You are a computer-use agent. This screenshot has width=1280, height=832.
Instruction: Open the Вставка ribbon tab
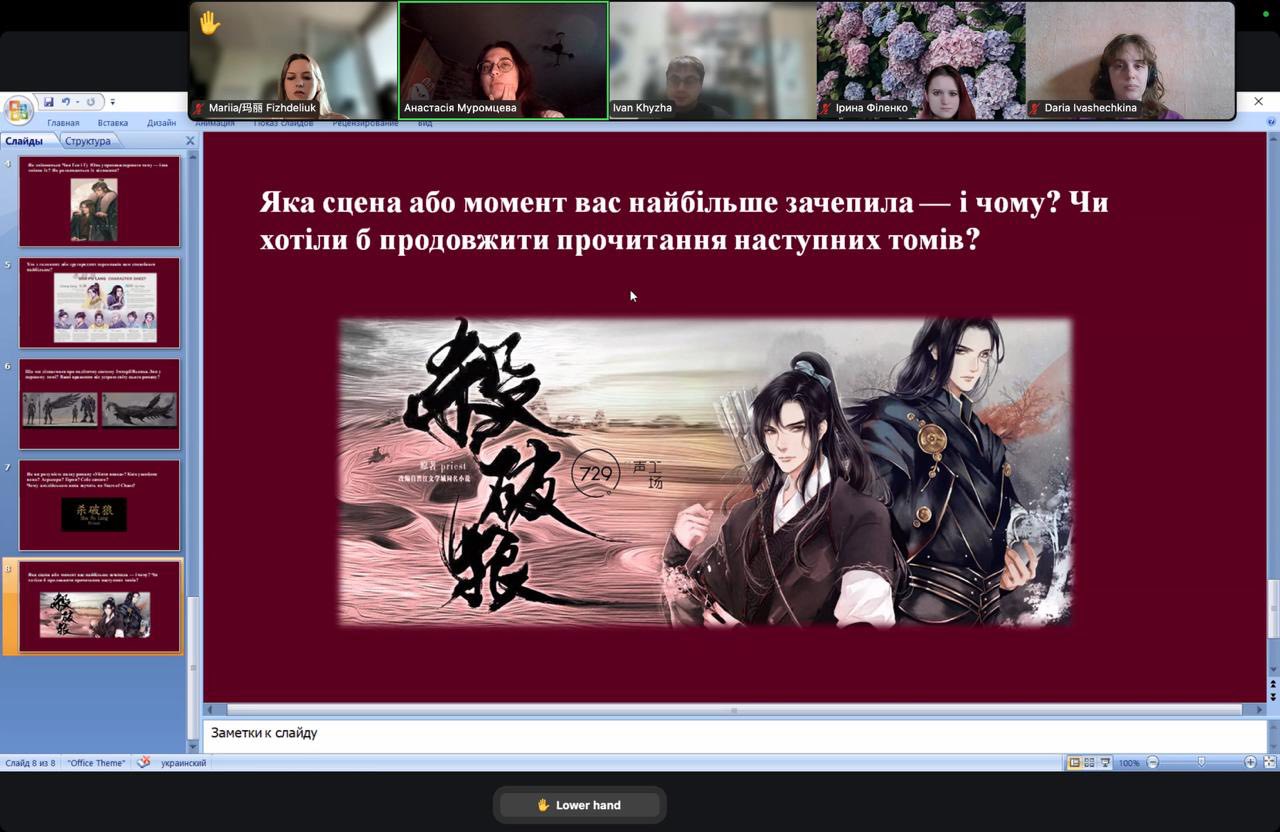coord(113,123)
